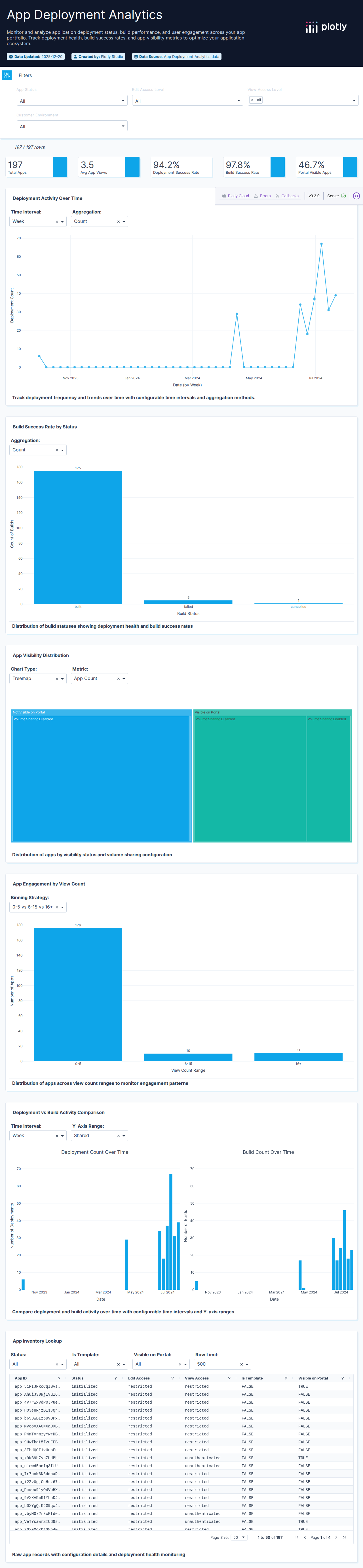Change the table Page Size selector
Viewport: 363px width, 1568px height.
tap(239, 1538)
